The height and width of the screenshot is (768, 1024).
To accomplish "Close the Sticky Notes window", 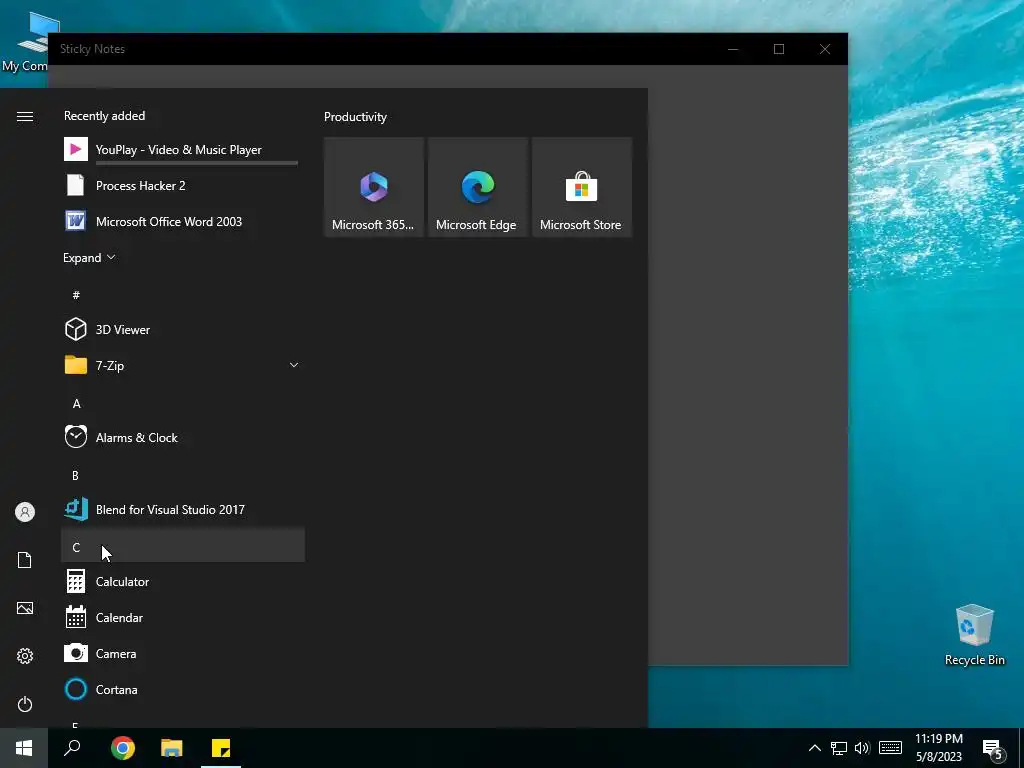I will pos(825,49).
